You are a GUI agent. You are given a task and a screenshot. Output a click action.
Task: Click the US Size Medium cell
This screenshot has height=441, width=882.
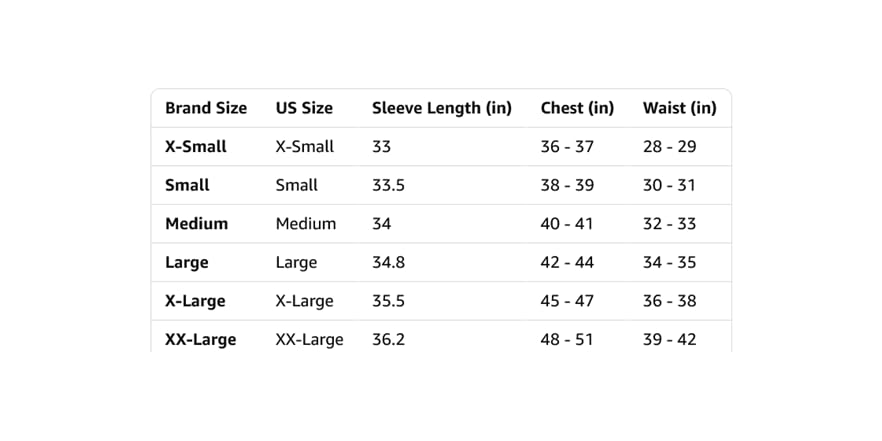tap(305, 224)
